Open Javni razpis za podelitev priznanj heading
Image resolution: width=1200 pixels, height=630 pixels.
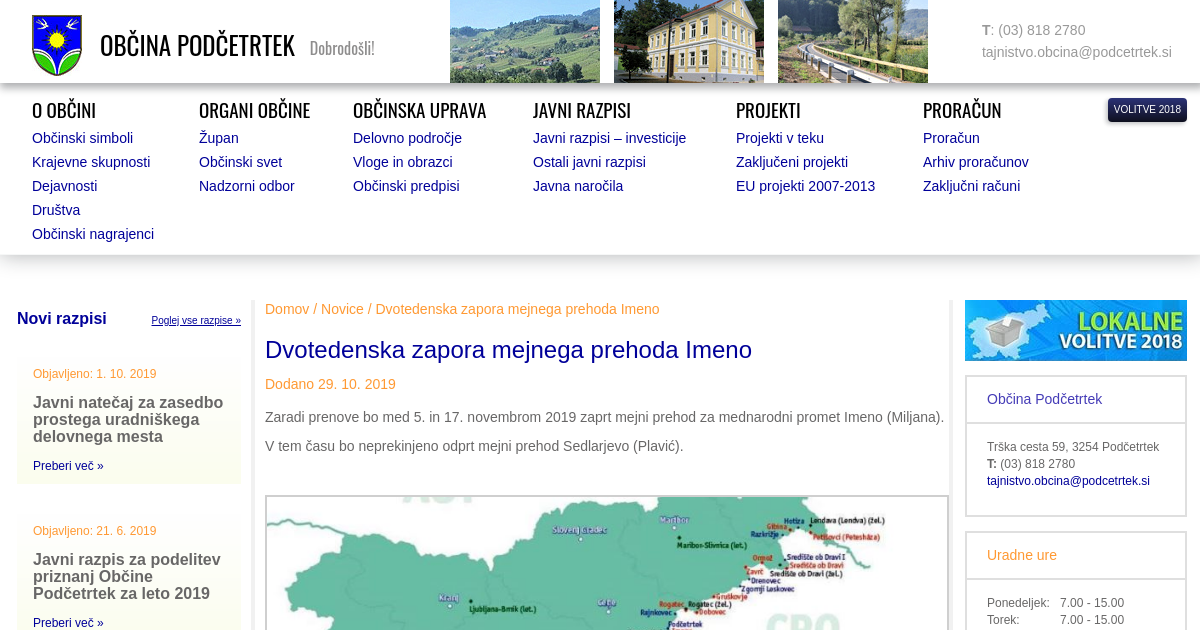tap(127, 577)
